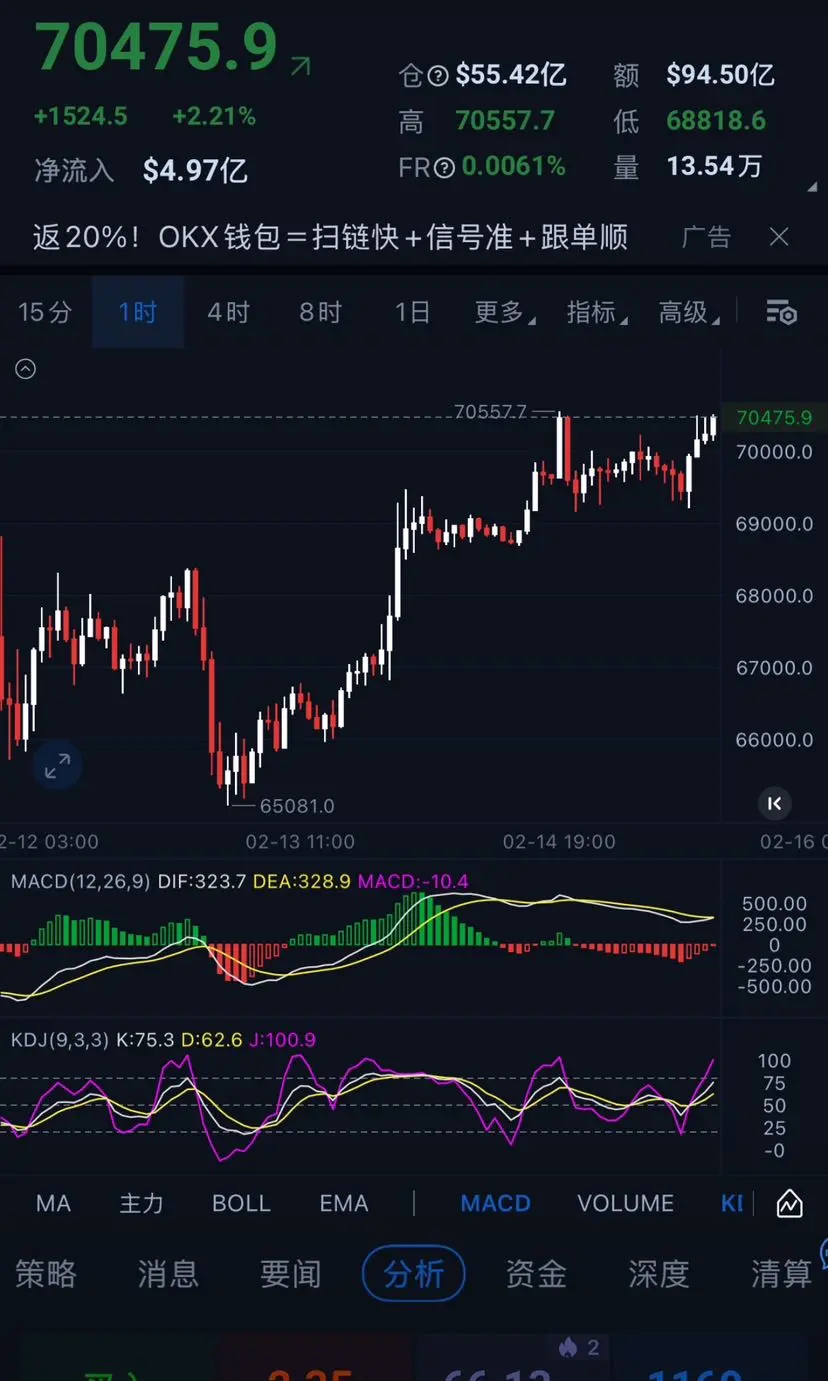Expand the stats panel corner triangle
Image resolution: width=828 pixels, height=1381 pixels.
tap(811, 186)
